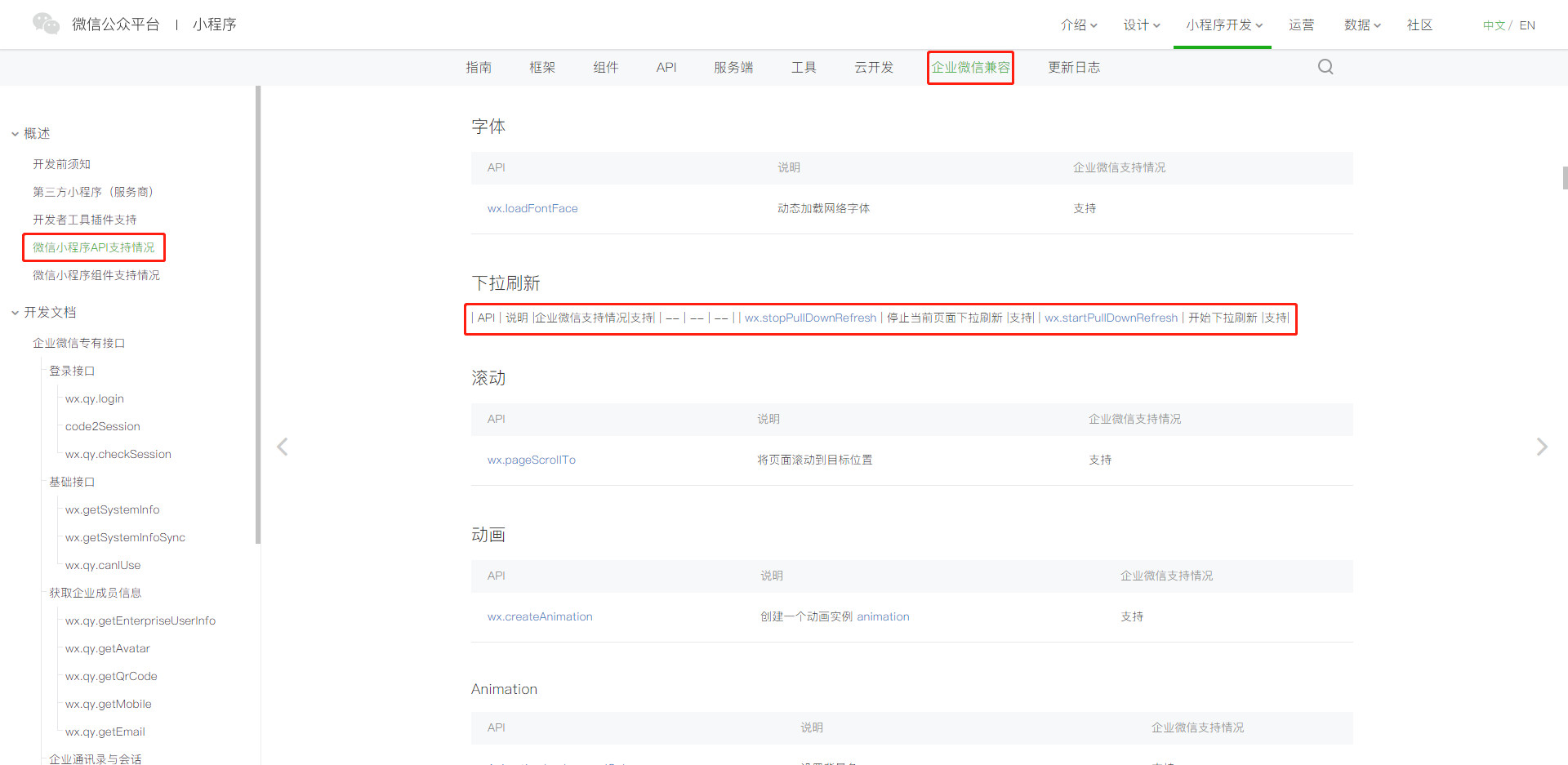The height and width of the screenshot is (765, 1568).
Task: Click the 下拉刷新 section heading
Action: pos(506,283)
